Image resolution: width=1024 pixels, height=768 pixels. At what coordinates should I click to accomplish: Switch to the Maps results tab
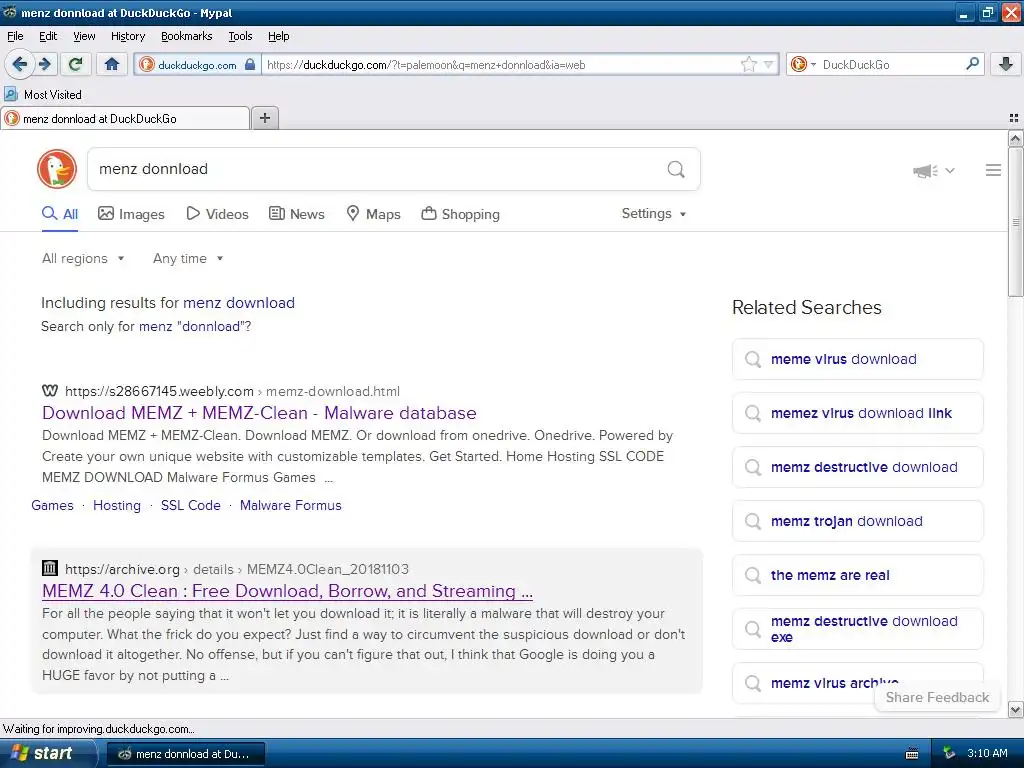pos(373,214)
